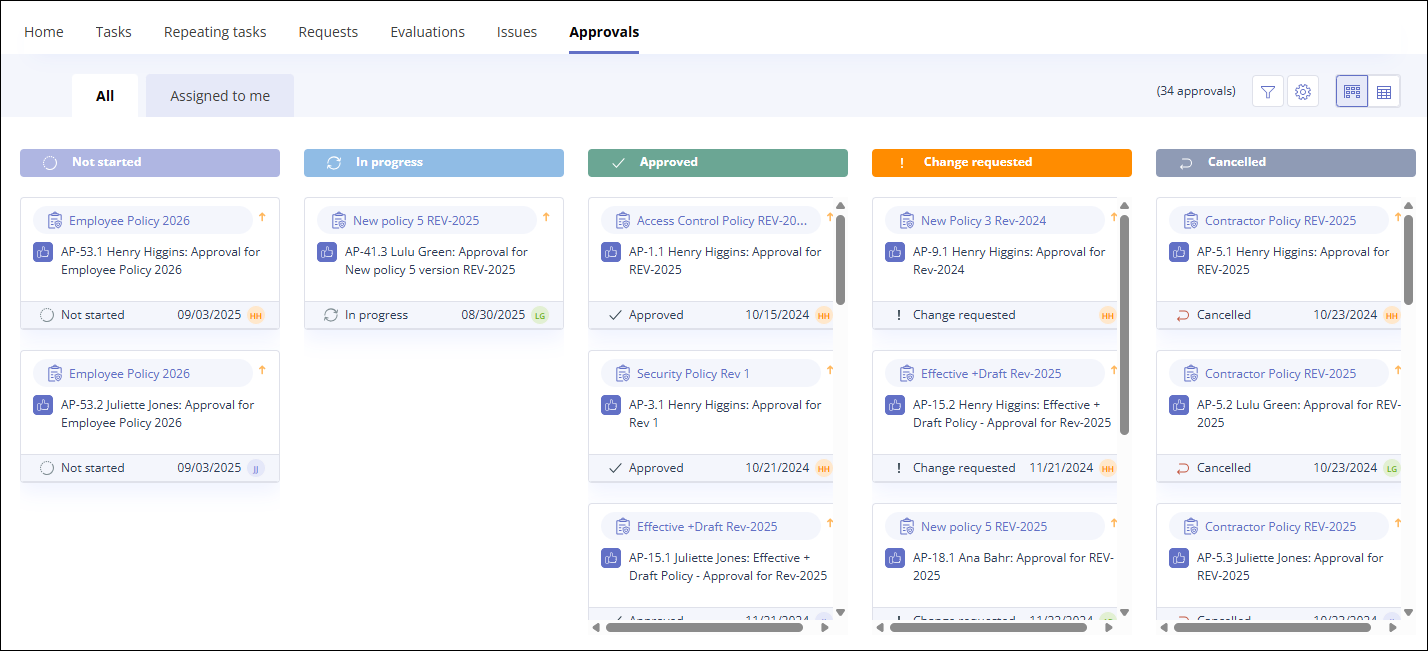Viewport: 1428px width, 651px height.
Task: Switch to table grid view
Action: 1384,92
